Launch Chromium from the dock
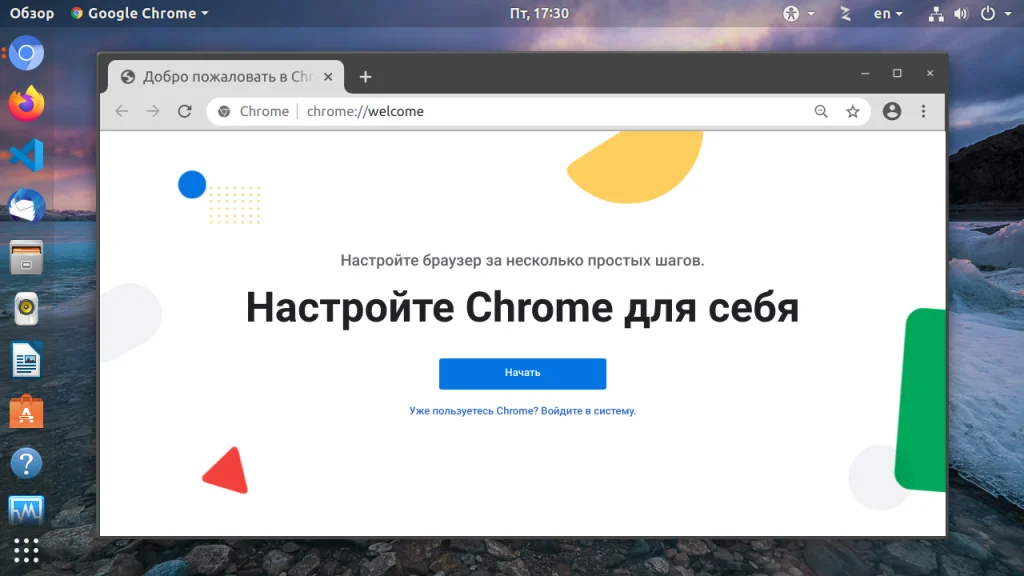 tap(26, 53)
